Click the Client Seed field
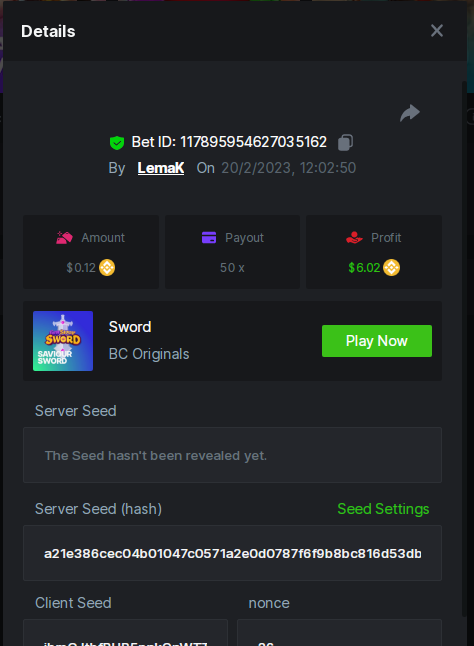 coord(125,632)
